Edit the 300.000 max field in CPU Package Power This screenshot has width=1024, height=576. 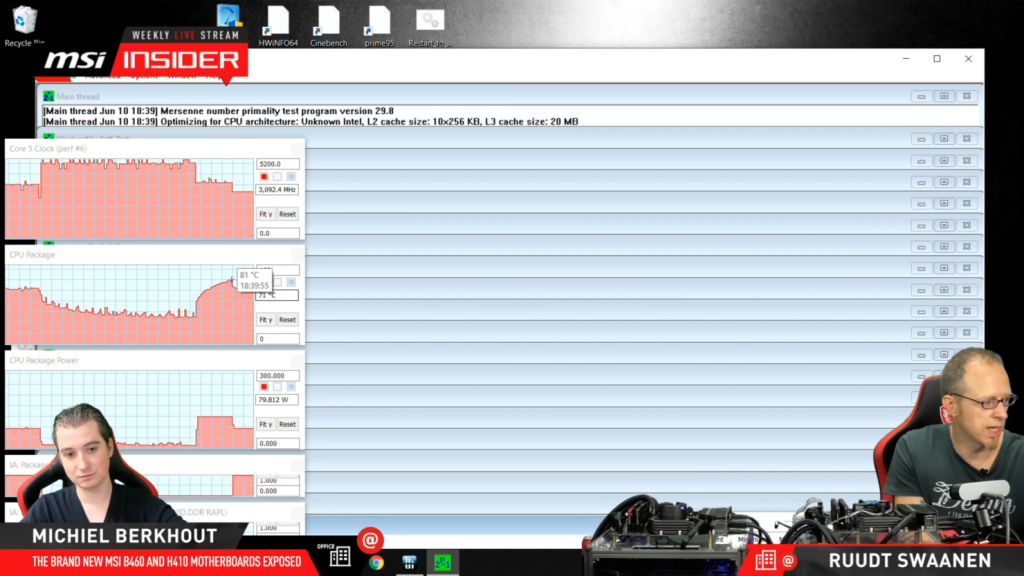tap(278, 376)
